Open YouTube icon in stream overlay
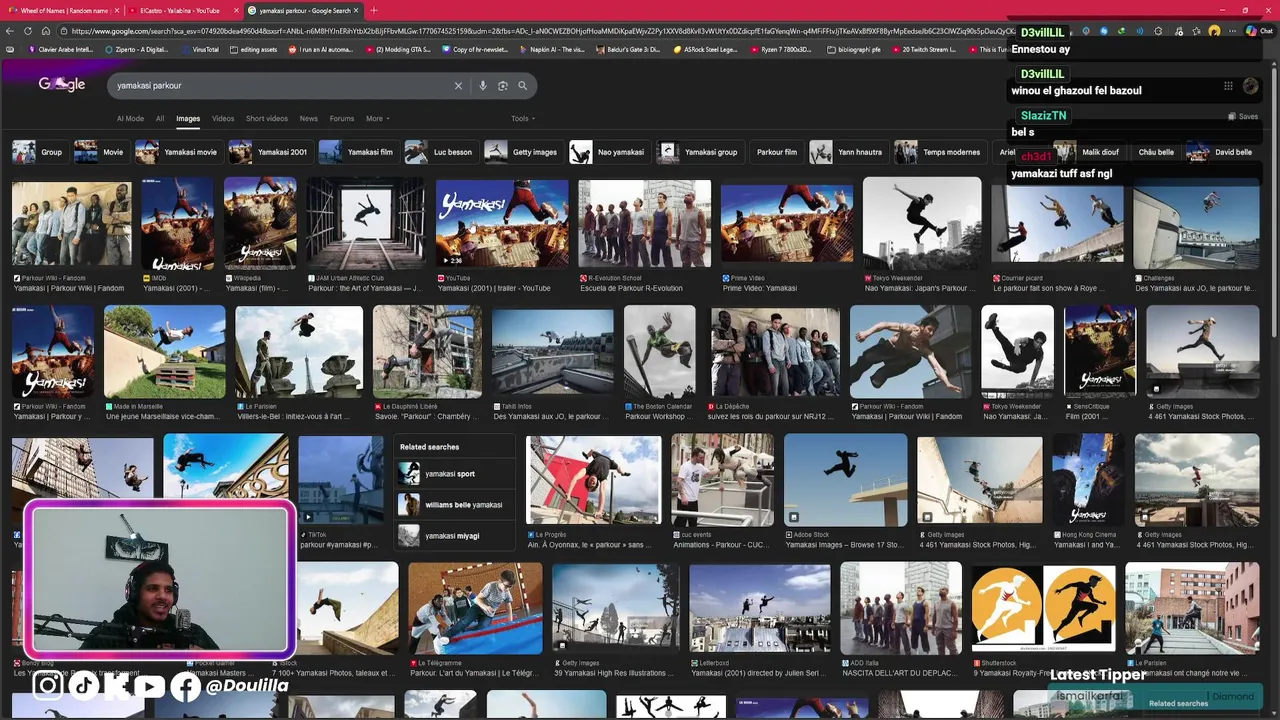1280x720 pixels. tap(149, 686)
